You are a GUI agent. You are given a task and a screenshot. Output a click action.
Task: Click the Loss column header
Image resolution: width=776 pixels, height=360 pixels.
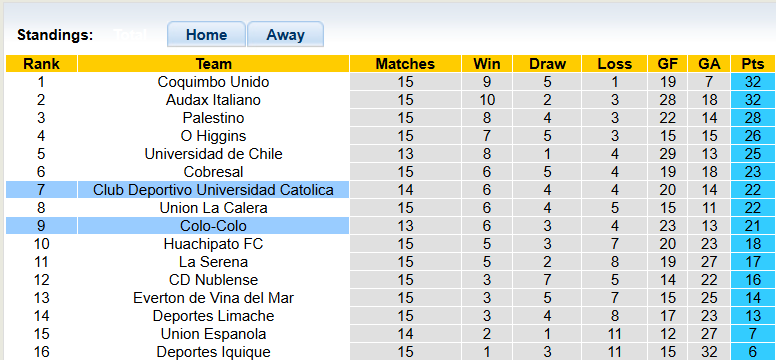pos(615,64)
